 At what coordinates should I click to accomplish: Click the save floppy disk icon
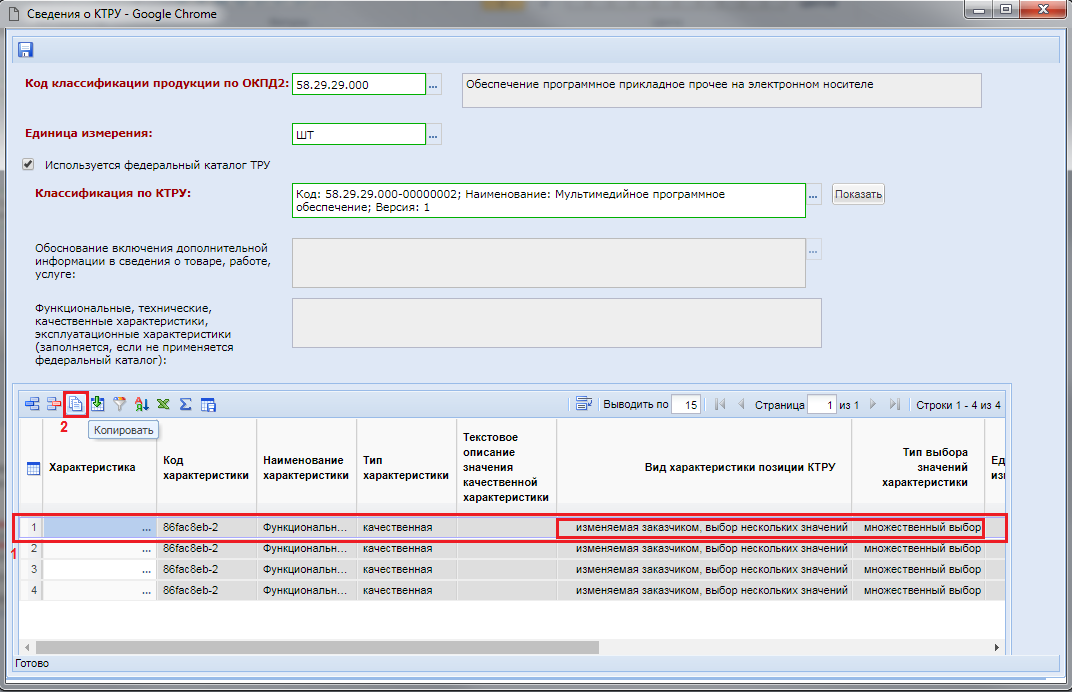coord(25,50)
